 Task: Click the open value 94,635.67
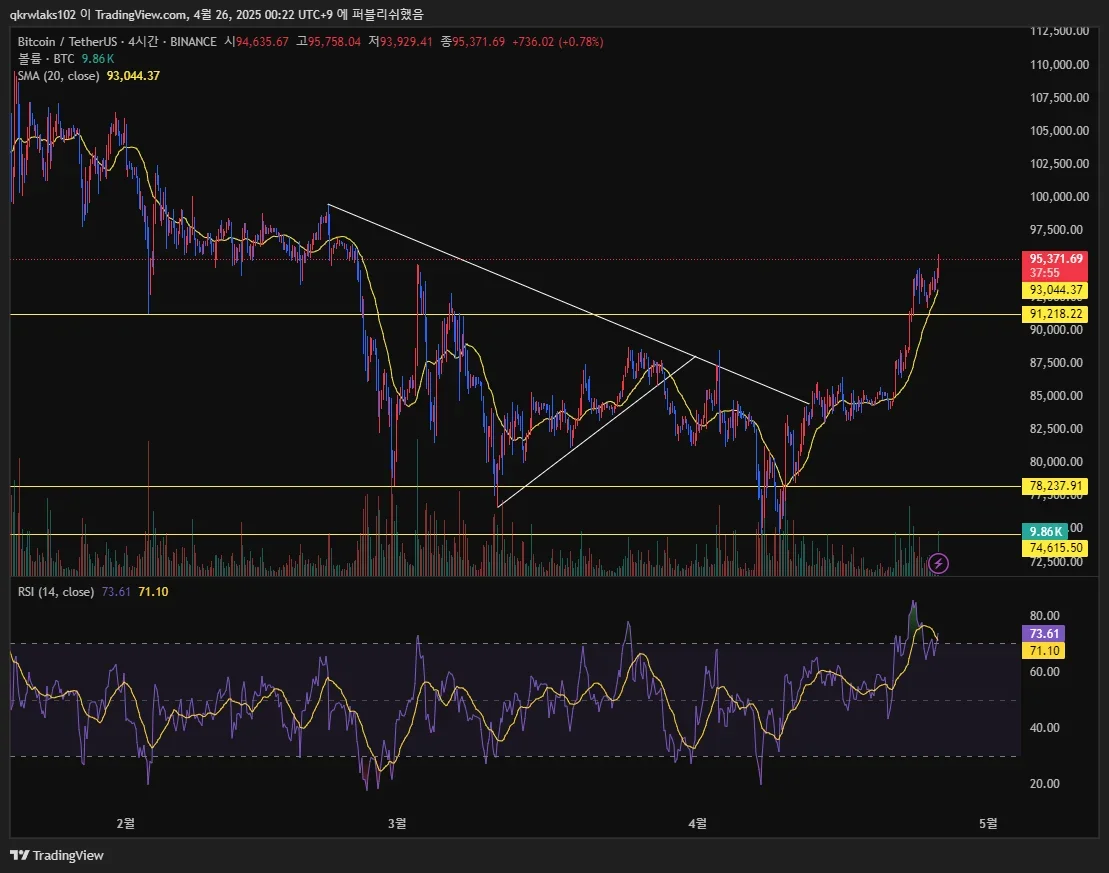click(x=262, y=42)
